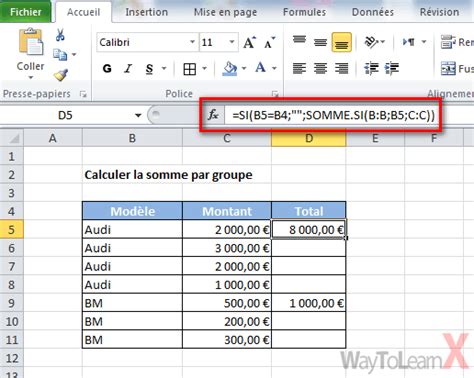Image resolution: width=474 pixels, height=378 pixels.
Task: Click the Calculer la somme par groupe title
Action: click(168, 175)
